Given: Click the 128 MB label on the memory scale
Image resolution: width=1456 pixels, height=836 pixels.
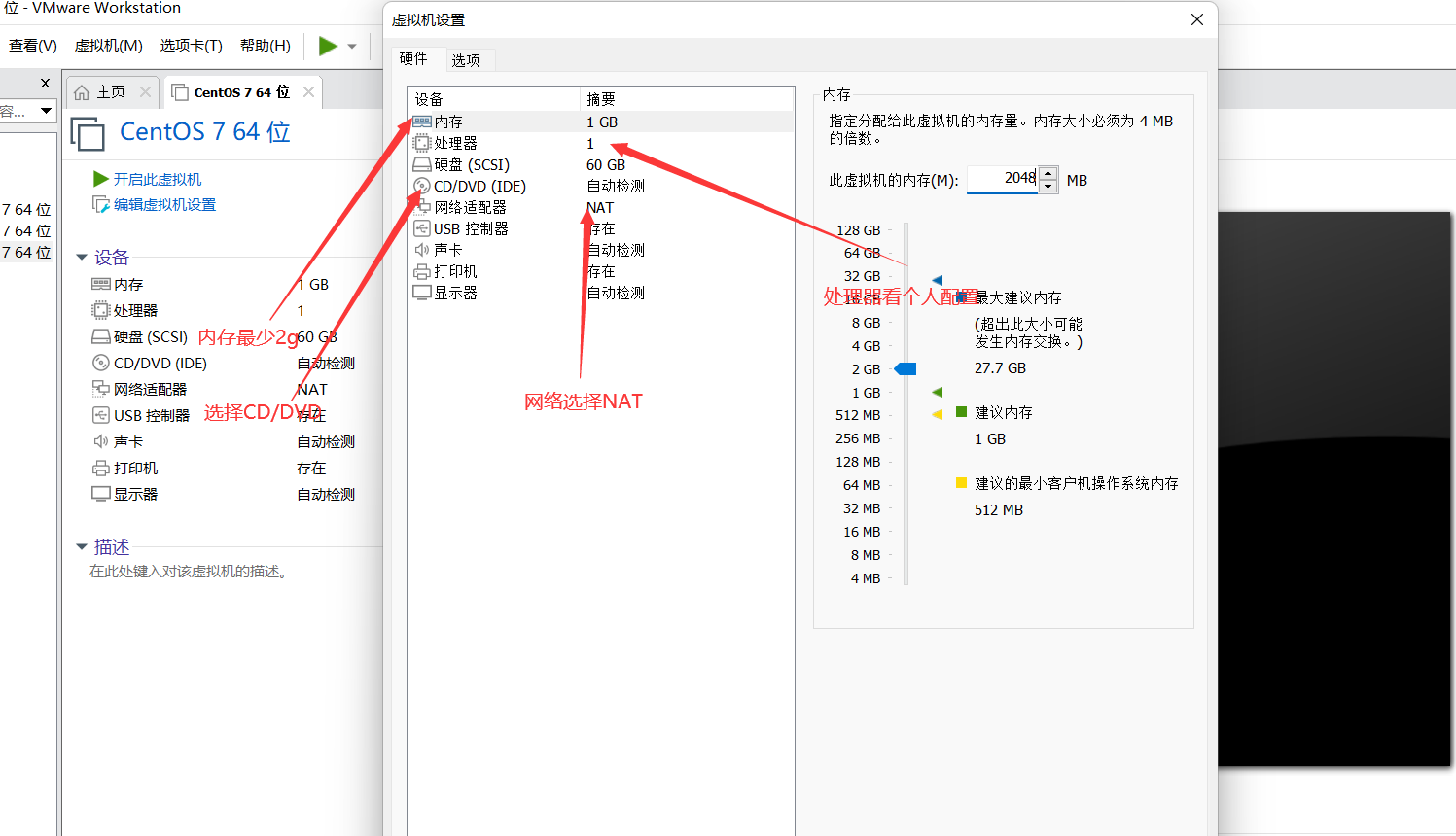Looking at the screenshot, I should [858, 462].
